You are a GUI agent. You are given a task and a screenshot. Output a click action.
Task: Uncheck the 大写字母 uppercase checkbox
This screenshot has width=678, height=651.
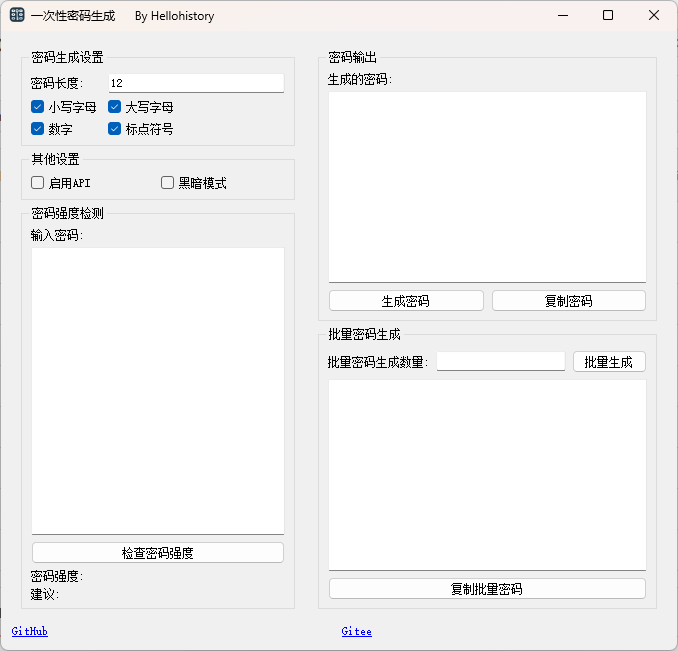115,107
